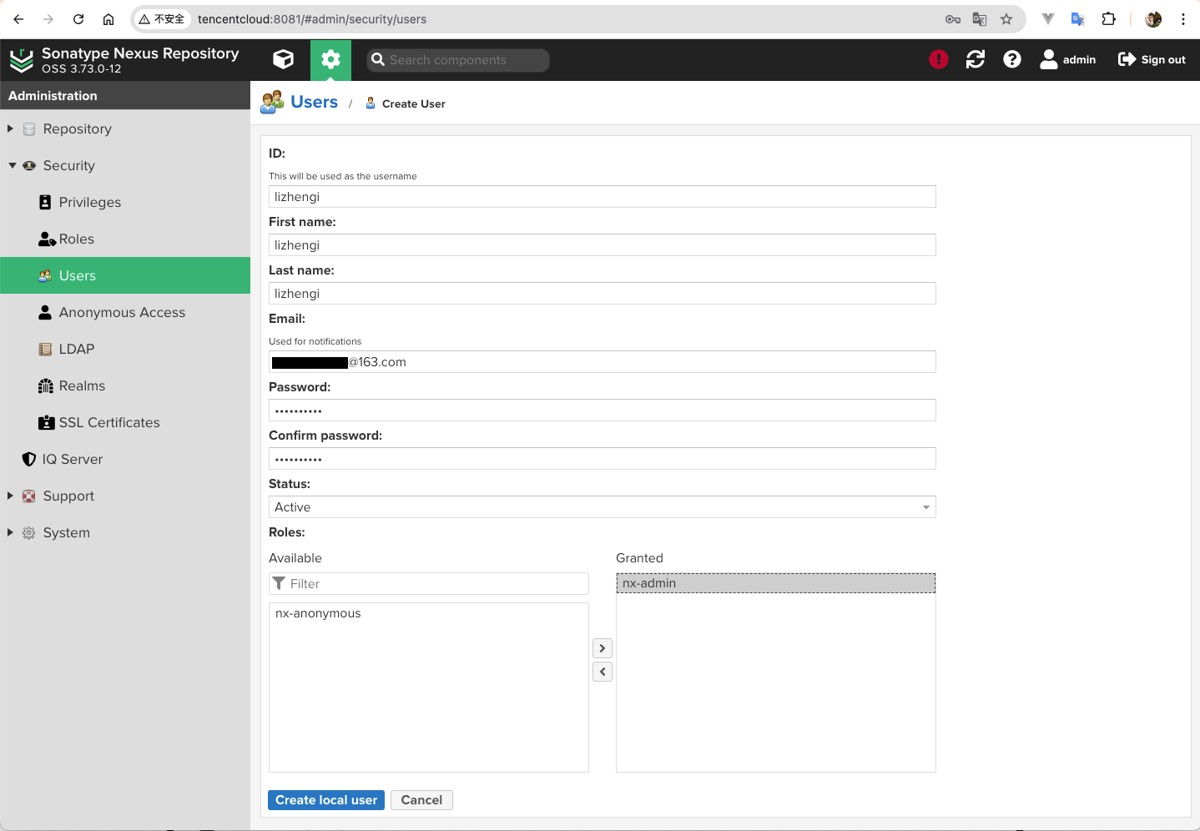
Task: Click the ID input field
Action: (602, 197)
